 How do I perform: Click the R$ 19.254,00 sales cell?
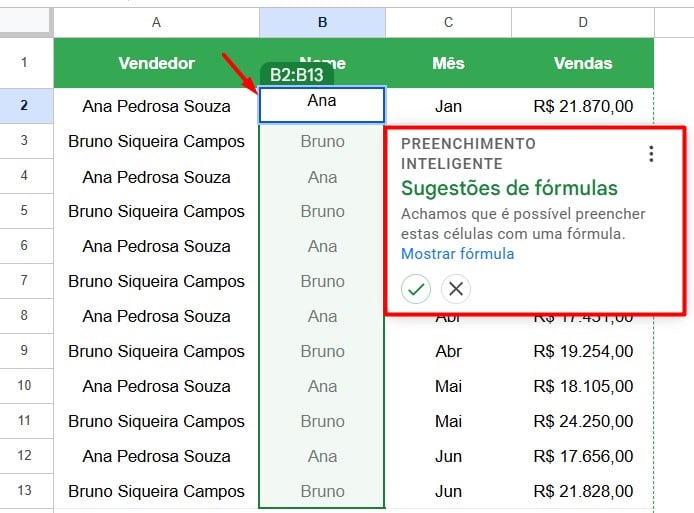tap(583, 351)
